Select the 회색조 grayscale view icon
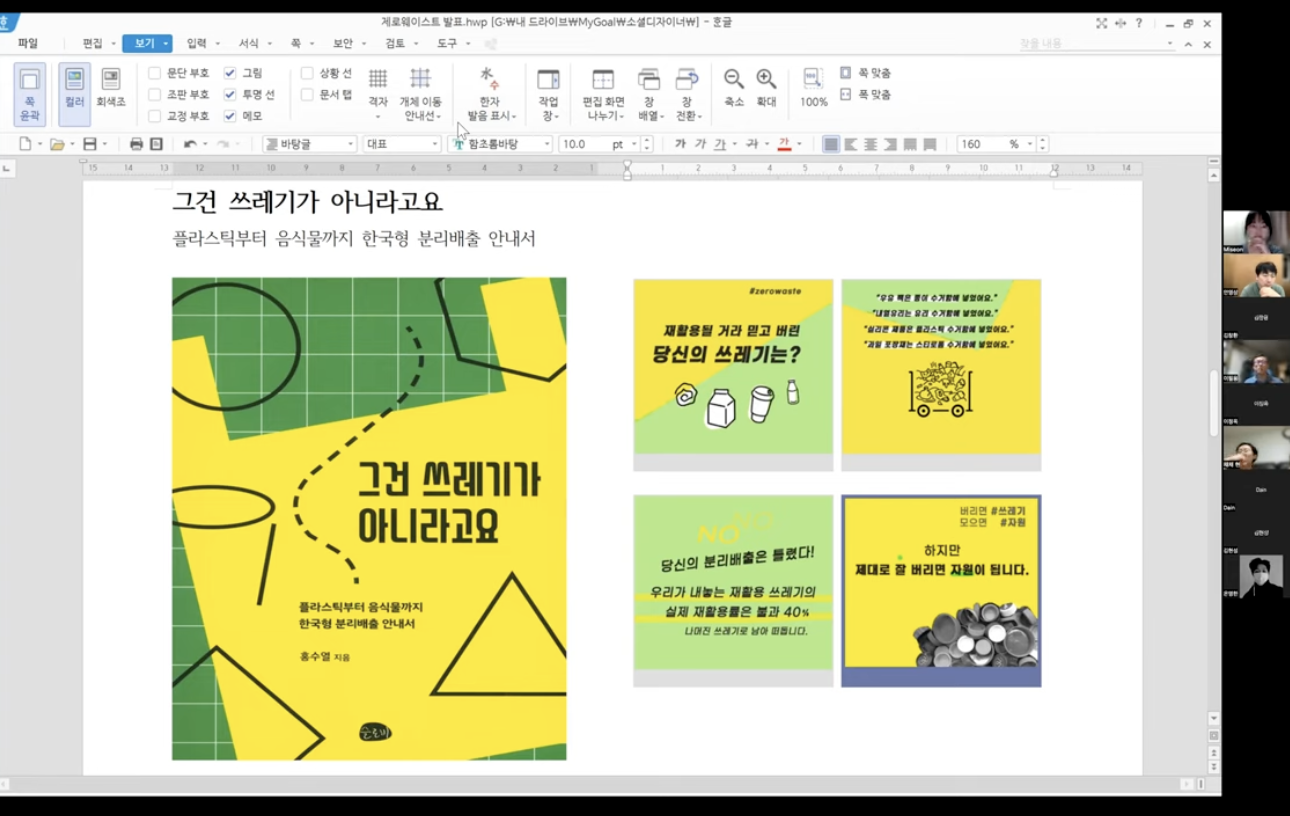Viewport: 1290px width, 816px height. click(x=110, y=88)
